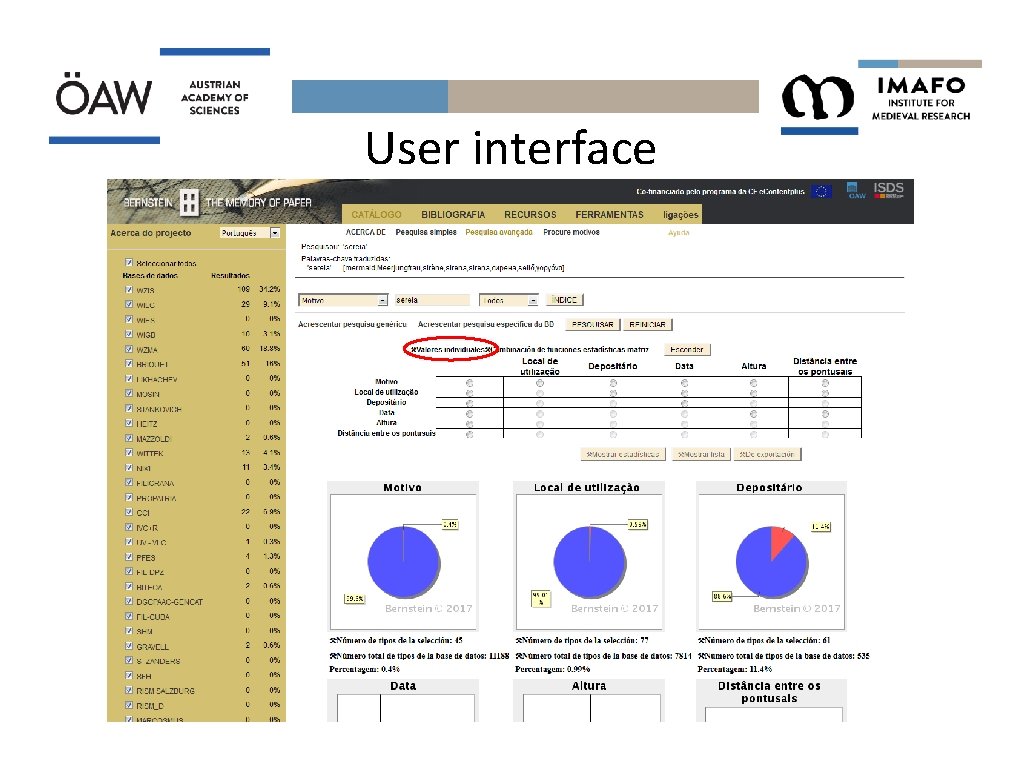Select radio in Data row, Altura column
Viewport: 1024px width, 768px height.
click(754, 414)
